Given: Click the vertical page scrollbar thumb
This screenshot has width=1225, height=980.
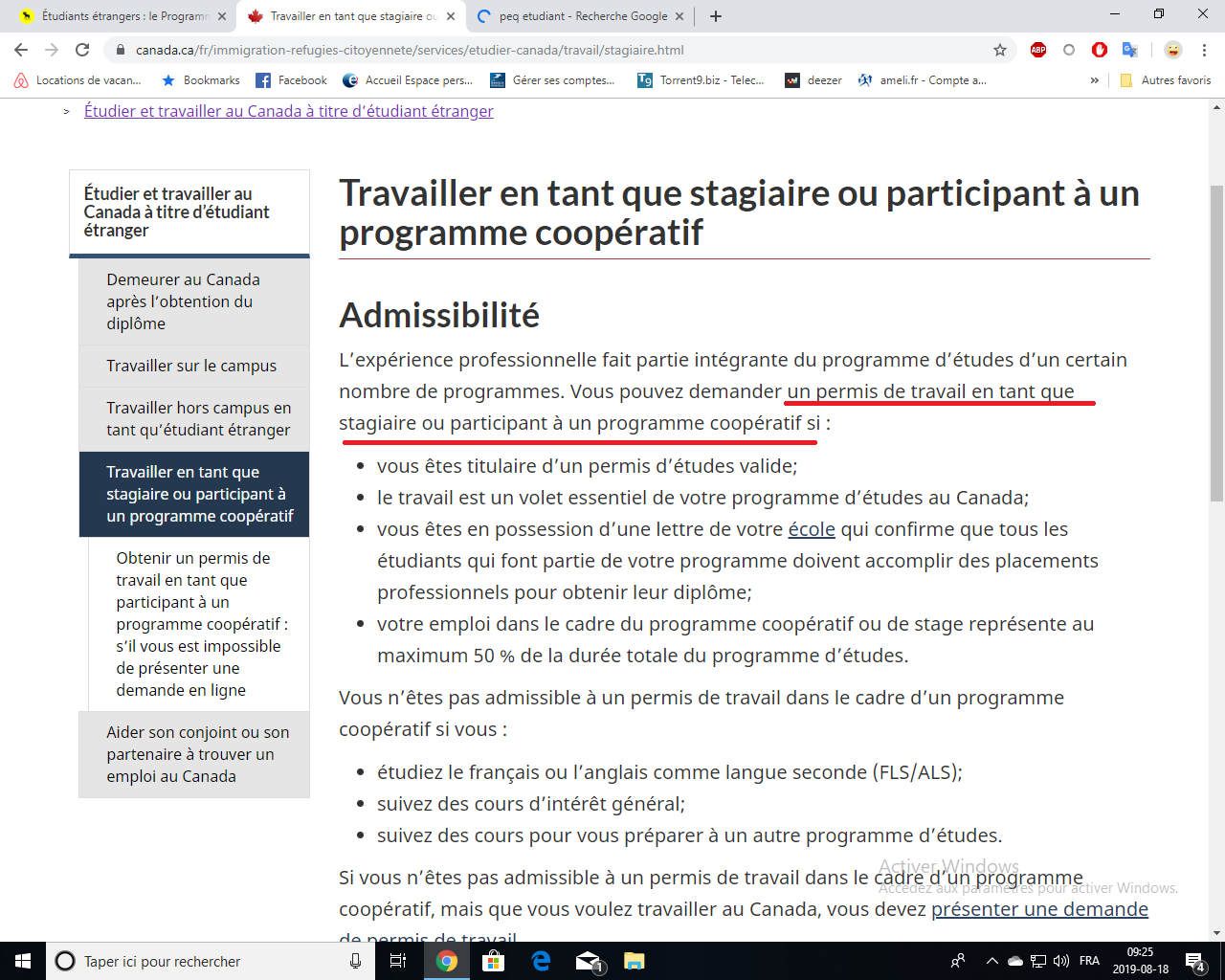Looking at the screenshot, I should point(1216,343).
